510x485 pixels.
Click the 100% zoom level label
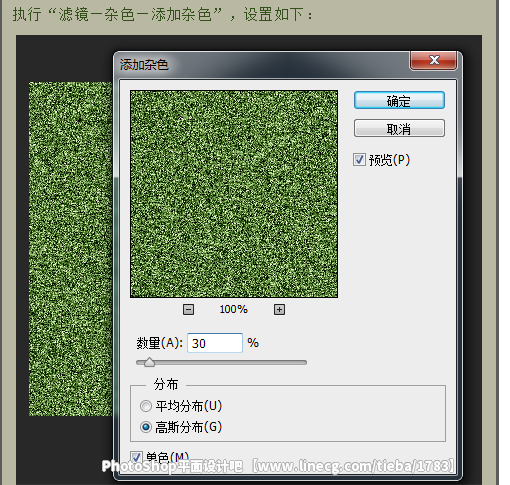point(233,309)
